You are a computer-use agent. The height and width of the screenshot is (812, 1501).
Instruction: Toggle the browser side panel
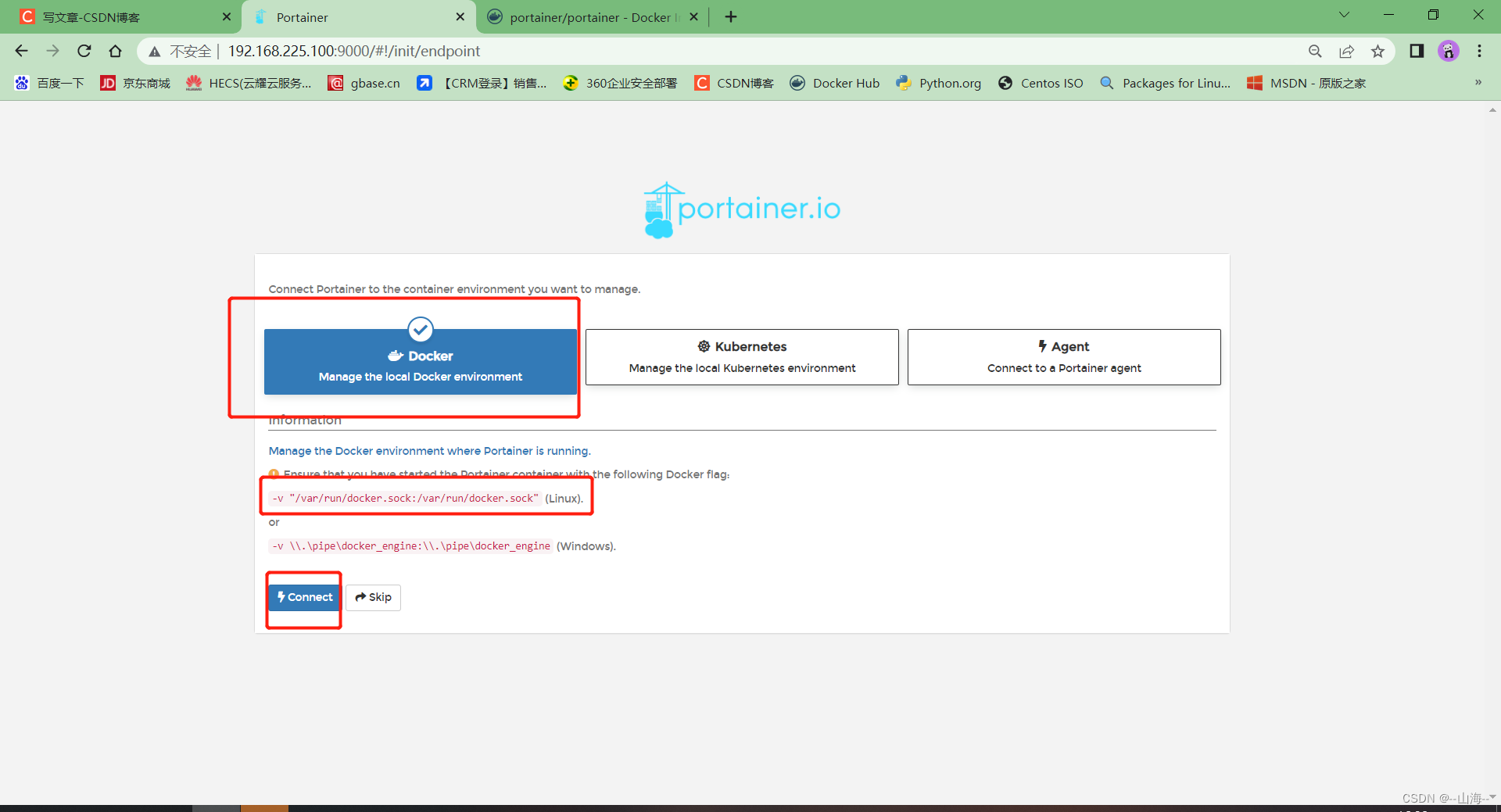[1417, 51]
